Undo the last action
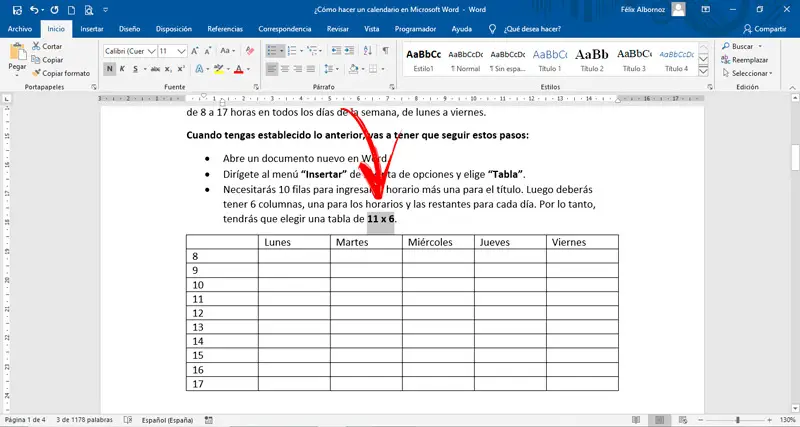800x427 pixels. pyautogui.click(x=34, y=9)
